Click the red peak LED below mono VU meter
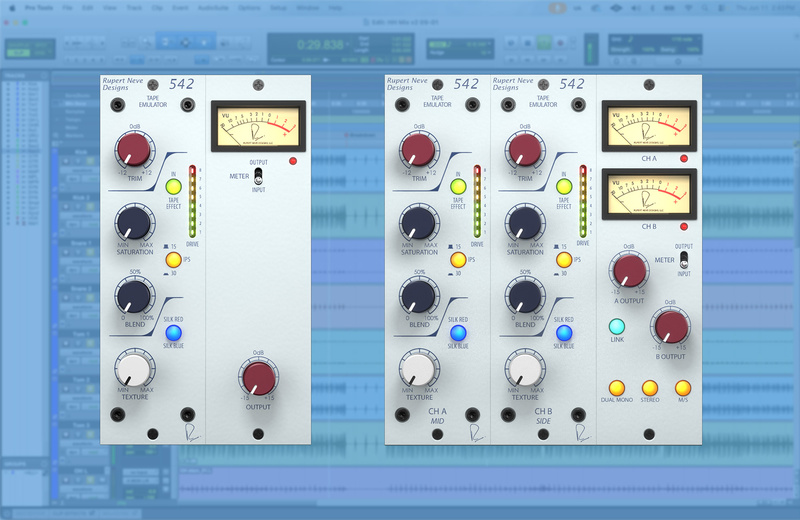 293,161
